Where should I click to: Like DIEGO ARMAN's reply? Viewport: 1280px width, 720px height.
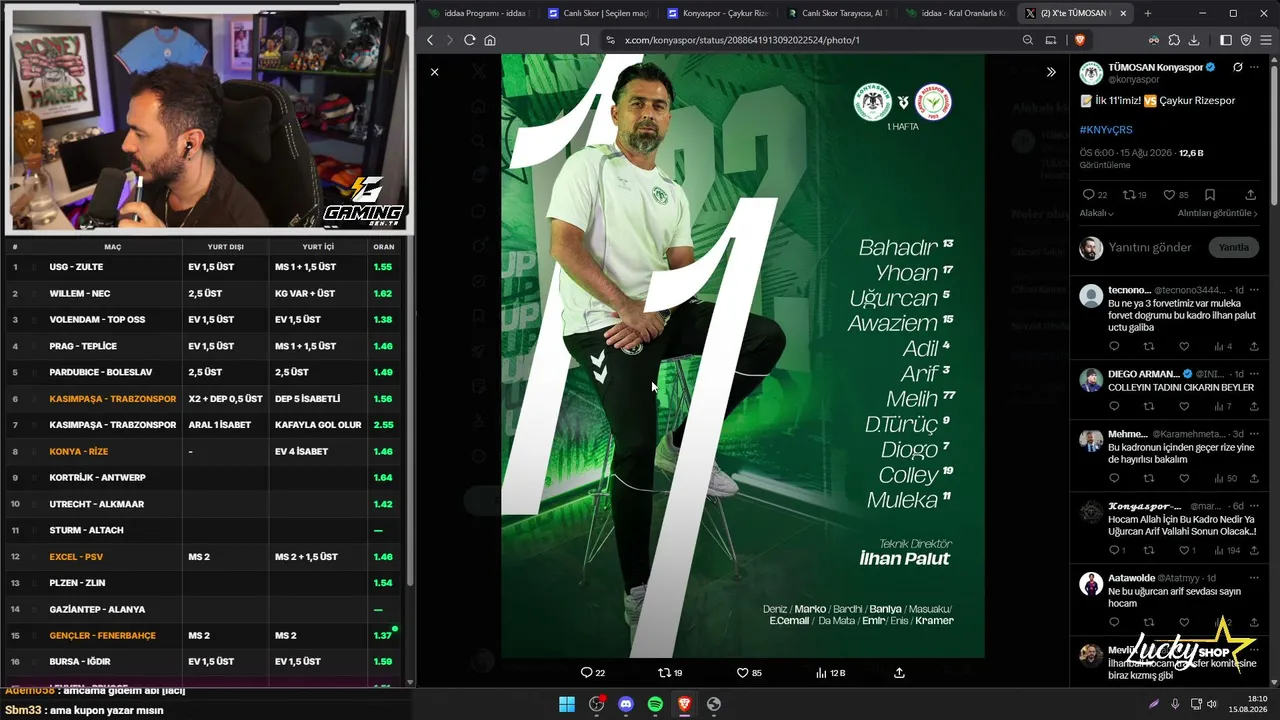[x=1184, y=406]
